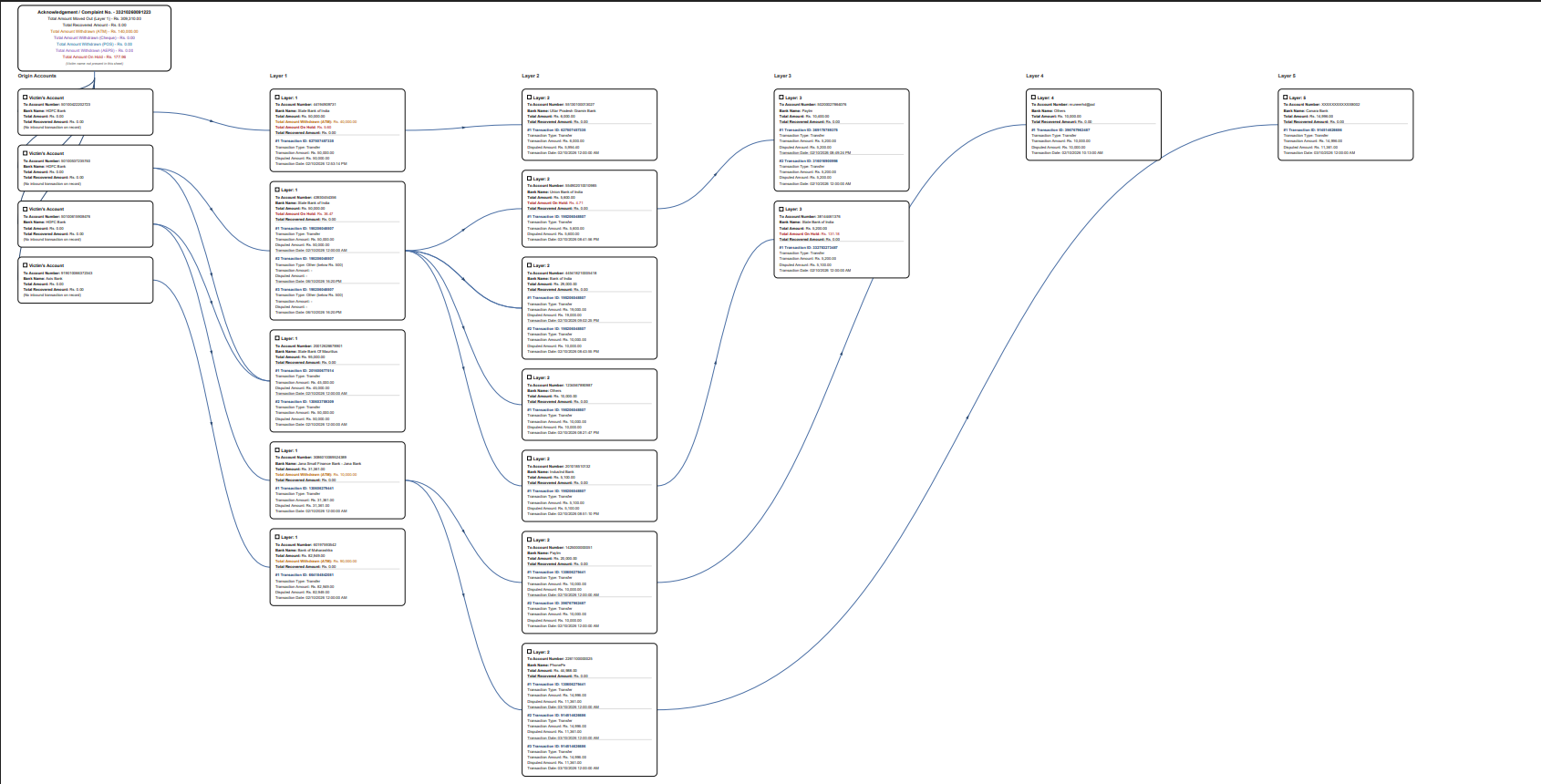
Task: Click Total Amount On Hold in Layer 3 SBI card
Action: [810, 233]
